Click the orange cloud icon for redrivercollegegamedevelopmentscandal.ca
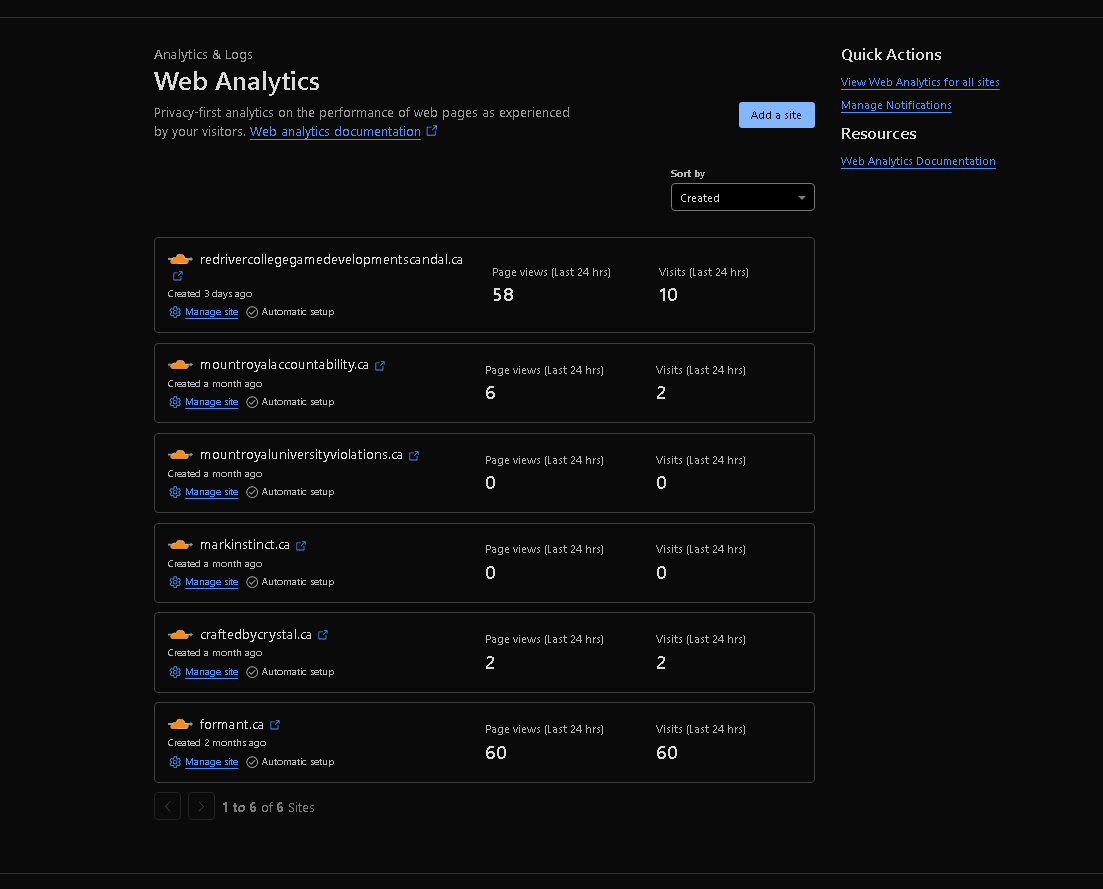Image resolution: width=1103 pixels, height=889 pixels. [180, 260]
